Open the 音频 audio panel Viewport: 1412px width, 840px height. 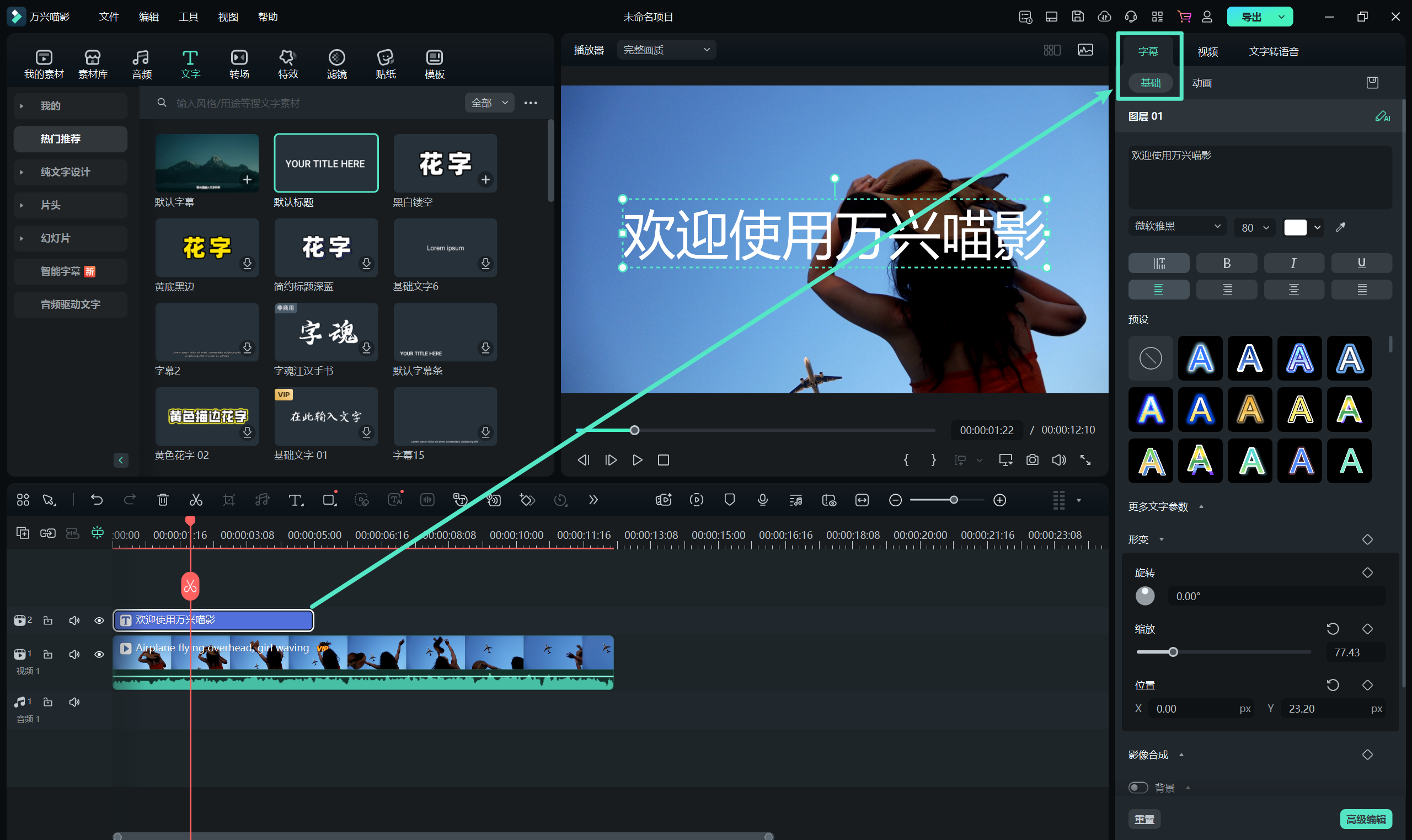click(x=142, y=63)
